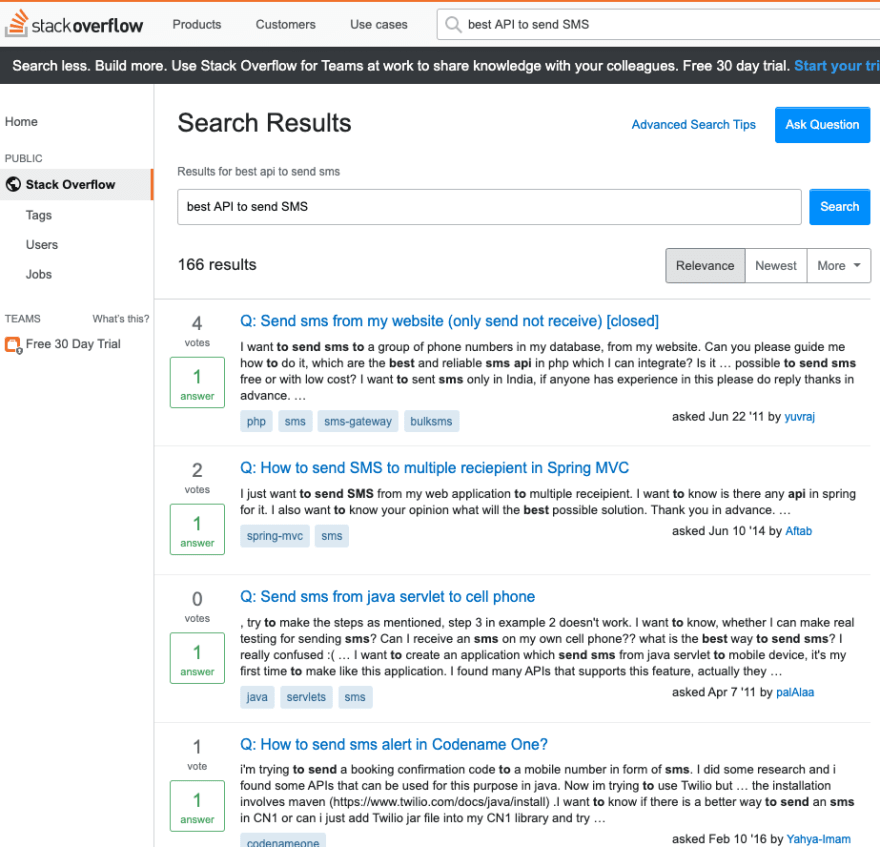
Task: Click the servlets tag
Action: pyautogui.click(x=306, y=697)
